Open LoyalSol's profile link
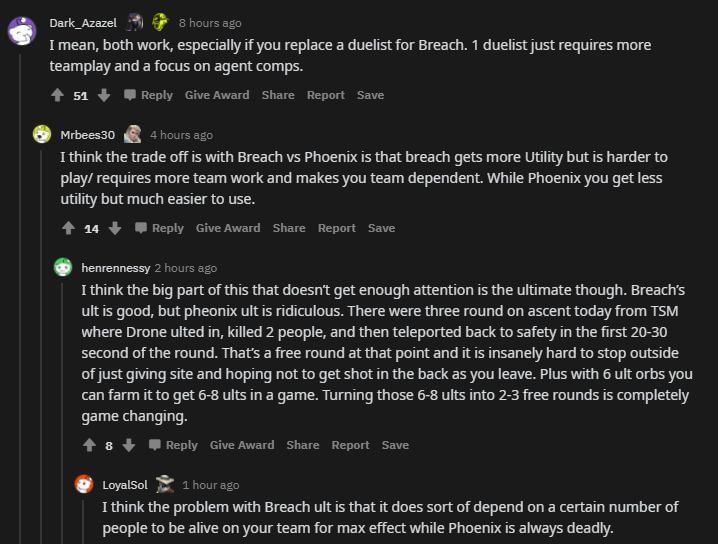The height and width of the screenshot is (544, 718). point(125,485)
